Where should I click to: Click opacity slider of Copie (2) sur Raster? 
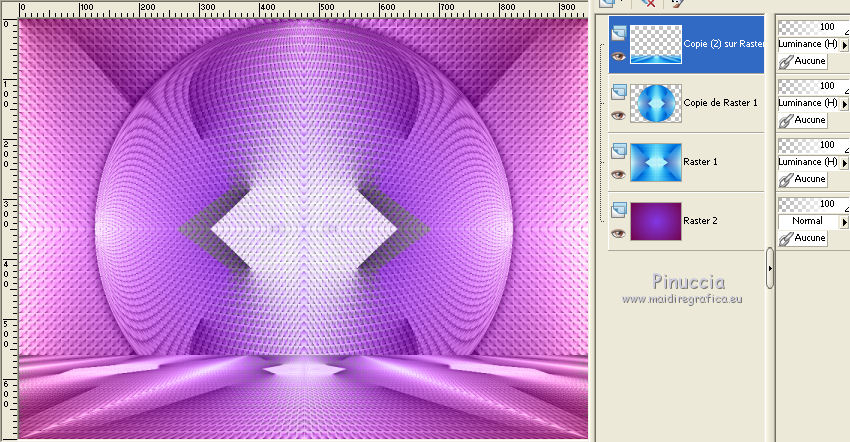point(813,27)
